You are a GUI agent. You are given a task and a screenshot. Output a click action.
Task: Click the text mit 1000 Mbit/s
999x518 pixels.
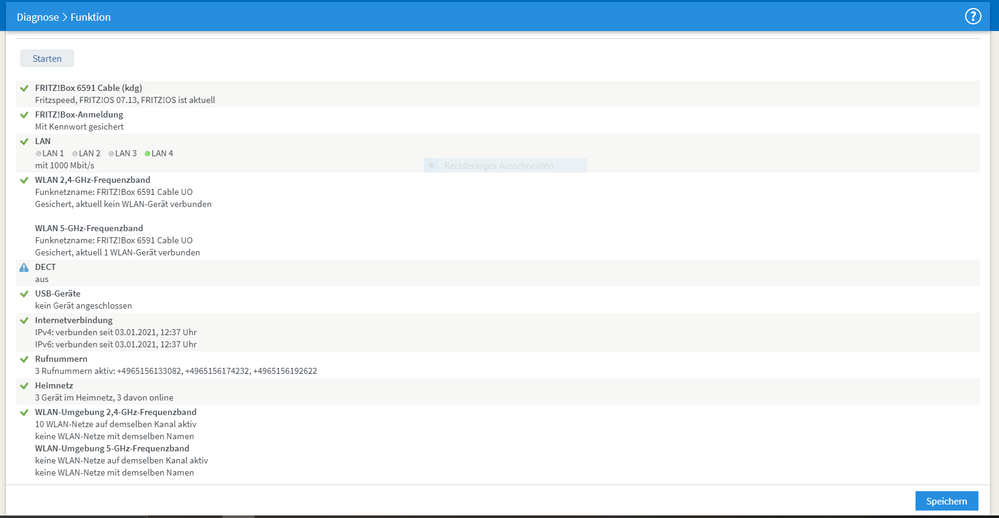64,166
